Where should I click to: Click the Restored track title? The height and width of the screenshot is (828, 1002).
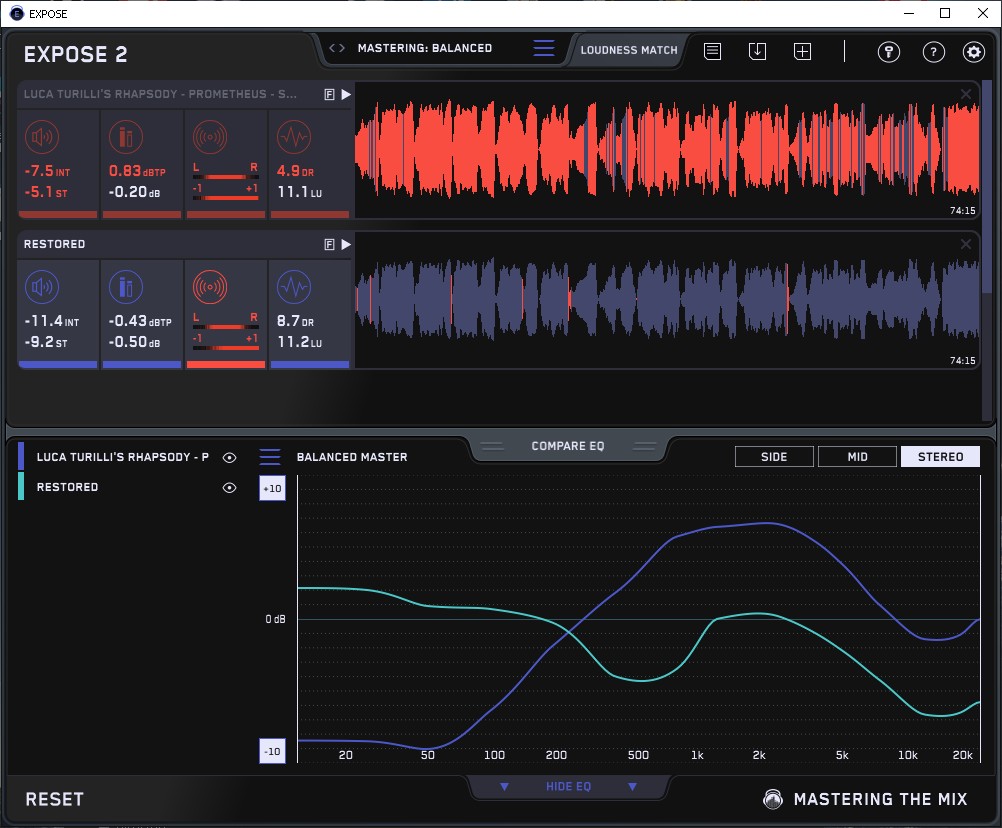[54, 244]
